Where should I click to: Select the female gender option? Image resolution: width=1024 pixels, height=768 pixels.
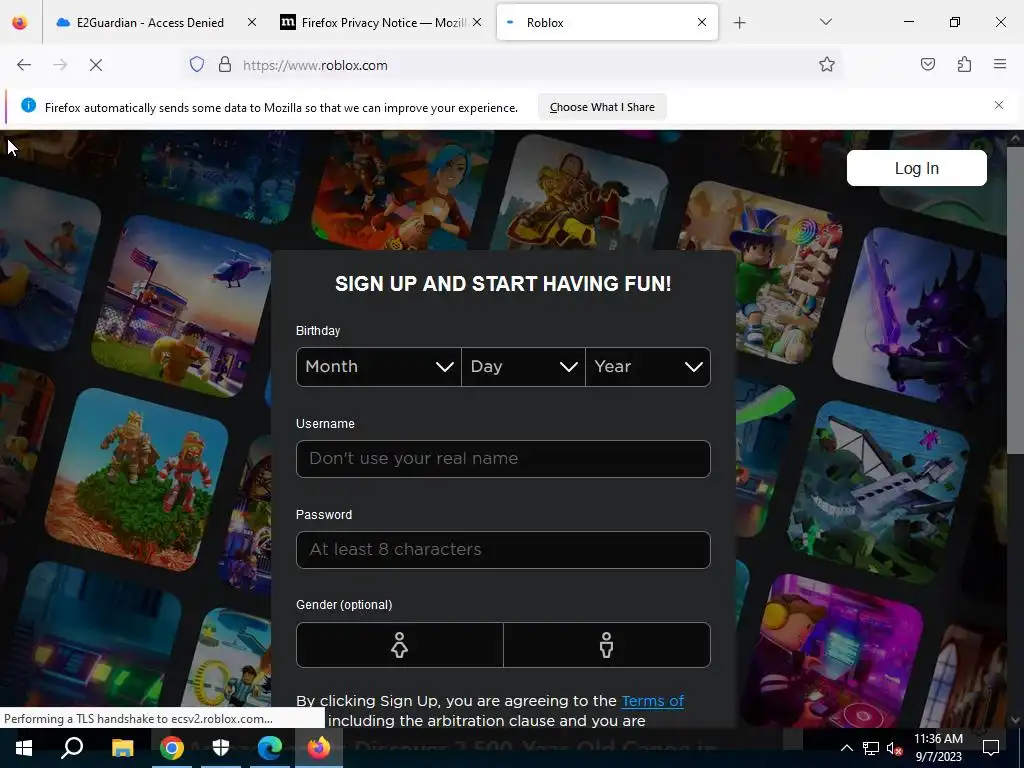click(400, 645)
